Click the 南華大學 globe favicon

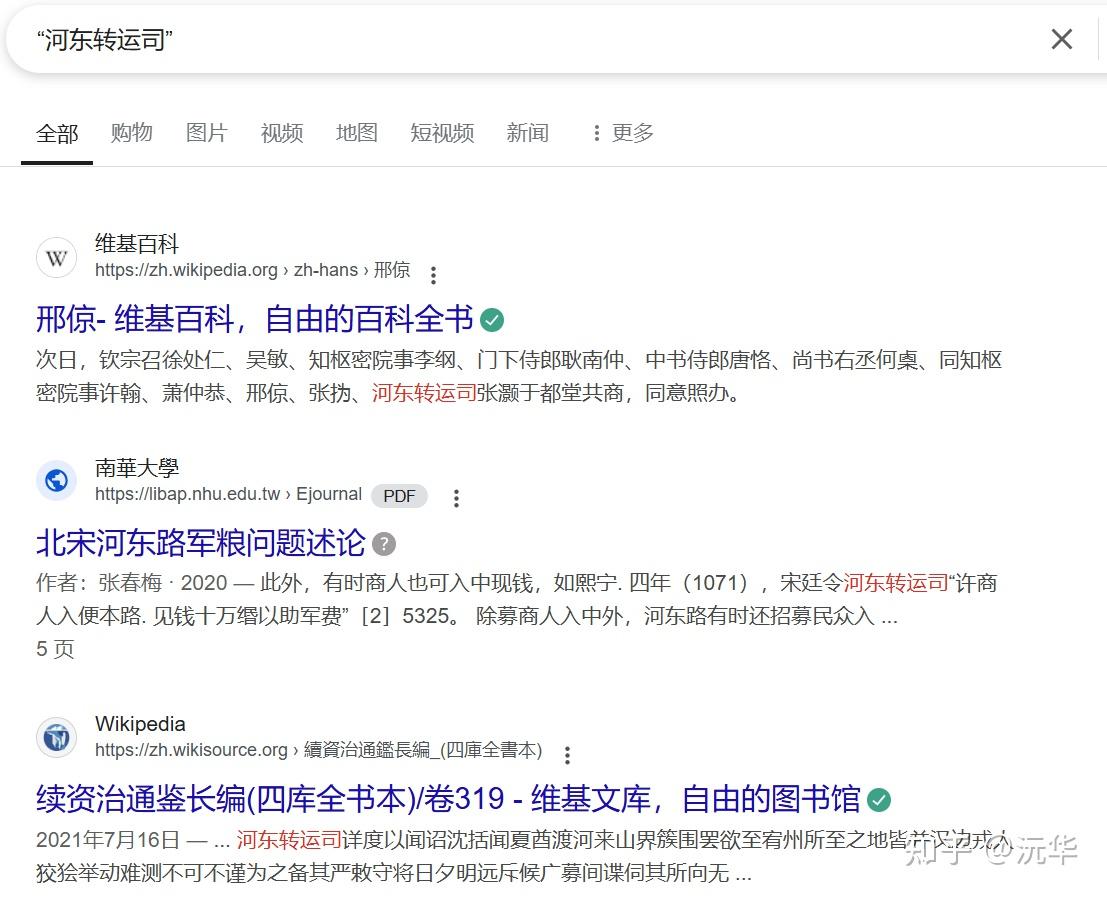click(56, 481)
